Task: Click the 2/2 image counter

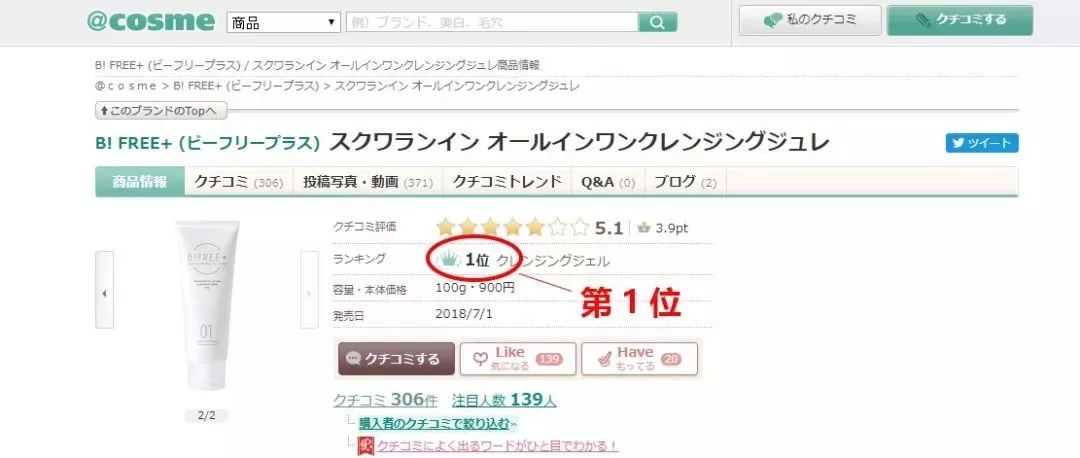Action: 207,415
